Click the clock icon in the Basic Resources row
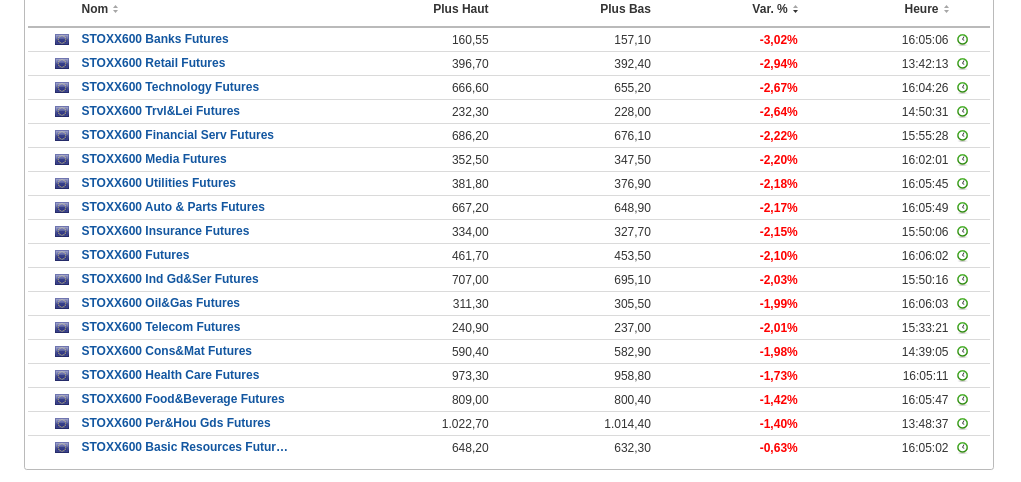This screenshot has height=482, width=1021. click(962, 448)
